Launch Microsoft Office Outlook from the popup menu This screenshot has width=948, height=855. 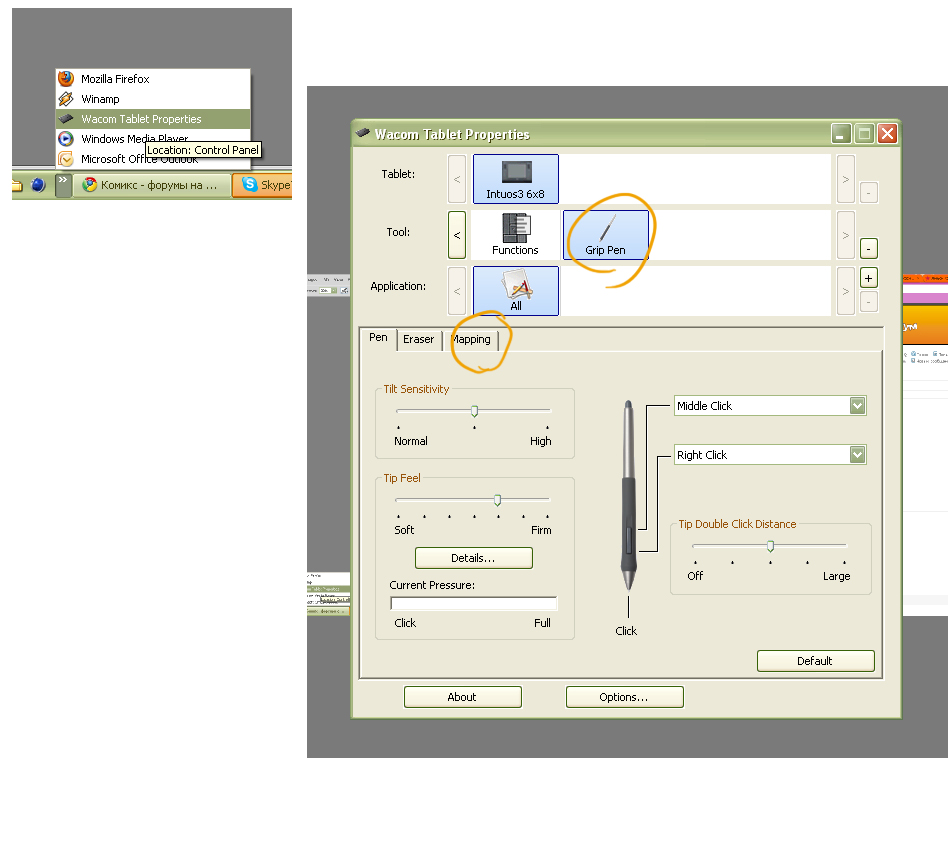pyautogui.click(x=153, y=159)
